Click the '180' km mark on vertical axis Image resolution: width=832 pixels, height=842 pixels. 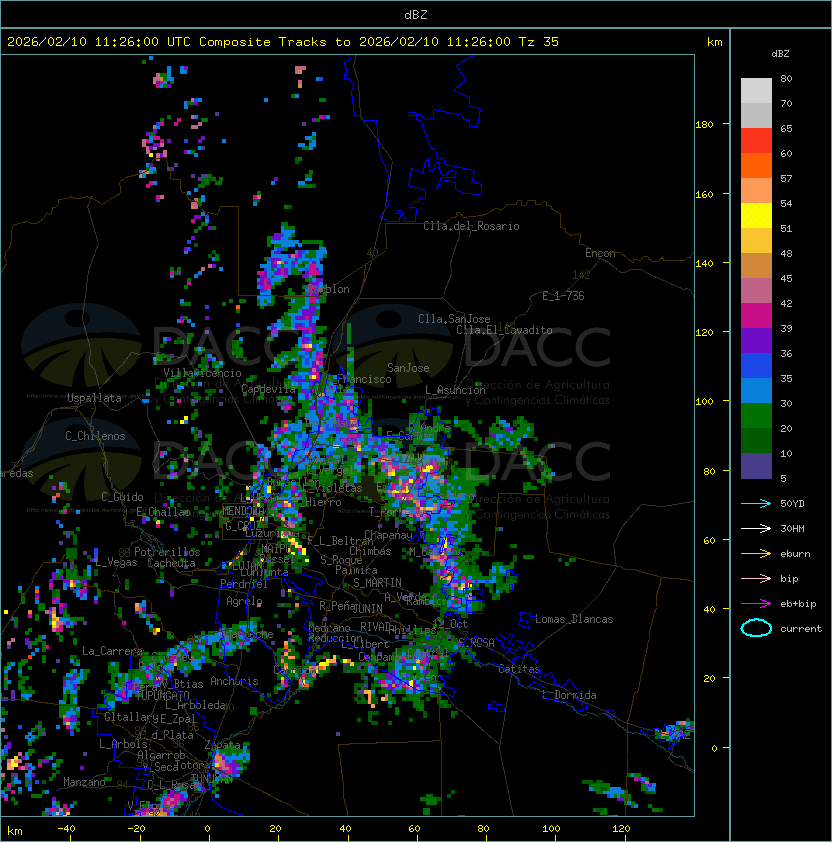pos(704,125)
